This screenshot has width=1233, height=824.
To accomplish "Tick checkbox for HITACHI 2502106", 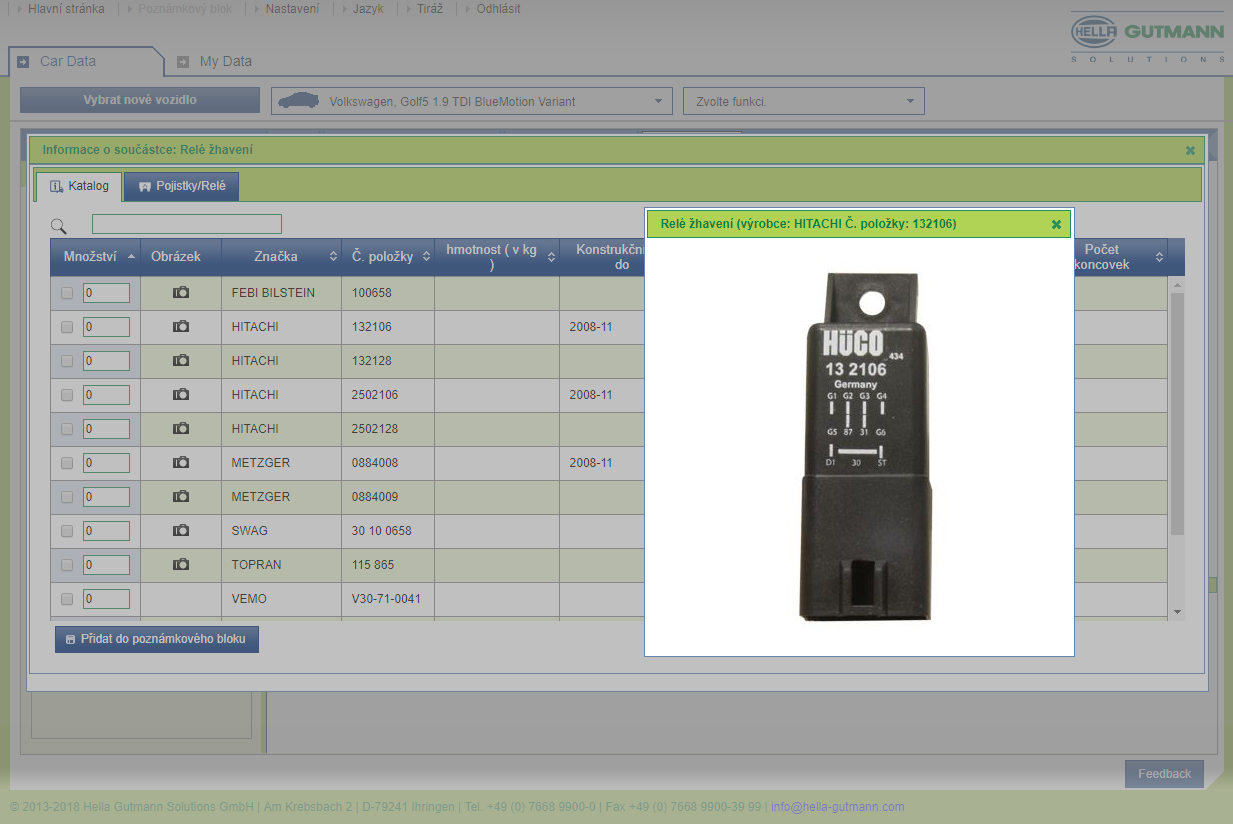I will point(67,395).
